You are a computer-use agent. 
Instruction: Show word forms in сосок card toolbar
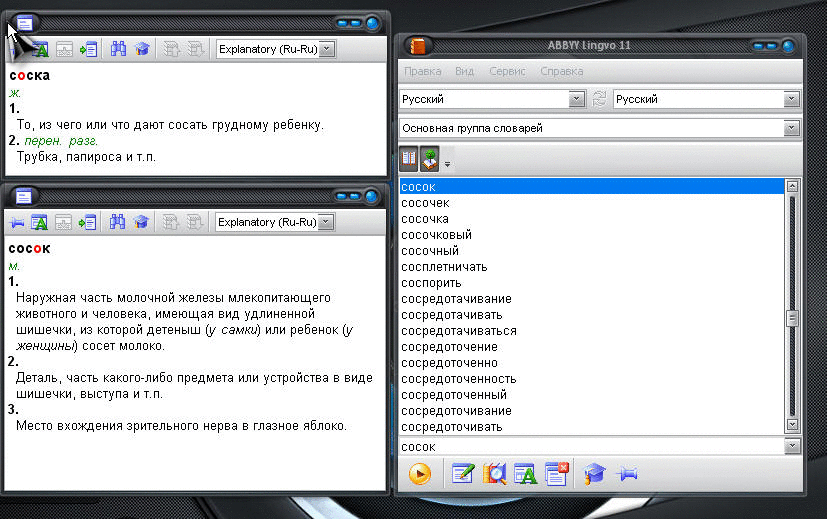pos(39,223)
